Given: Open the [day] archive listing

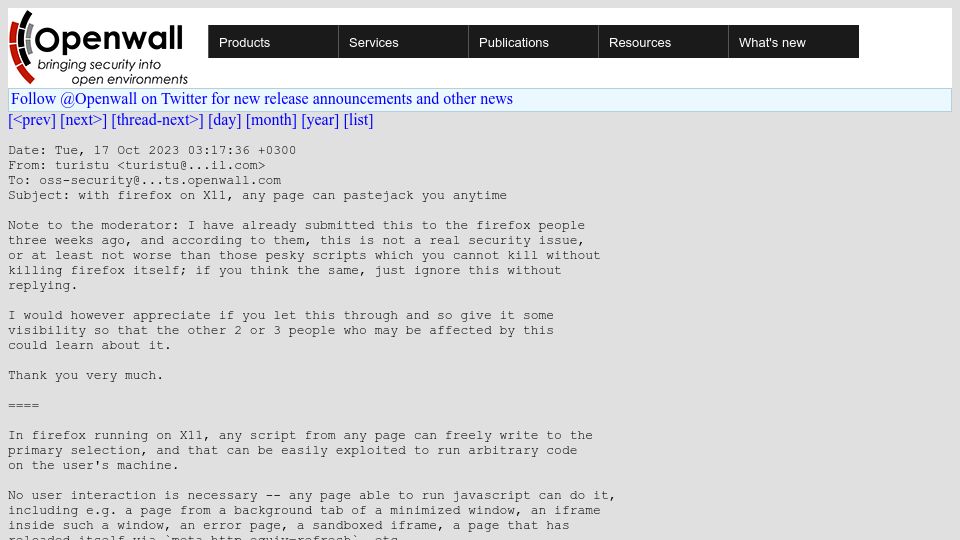Looking at the screenshot, I should 225,120.
